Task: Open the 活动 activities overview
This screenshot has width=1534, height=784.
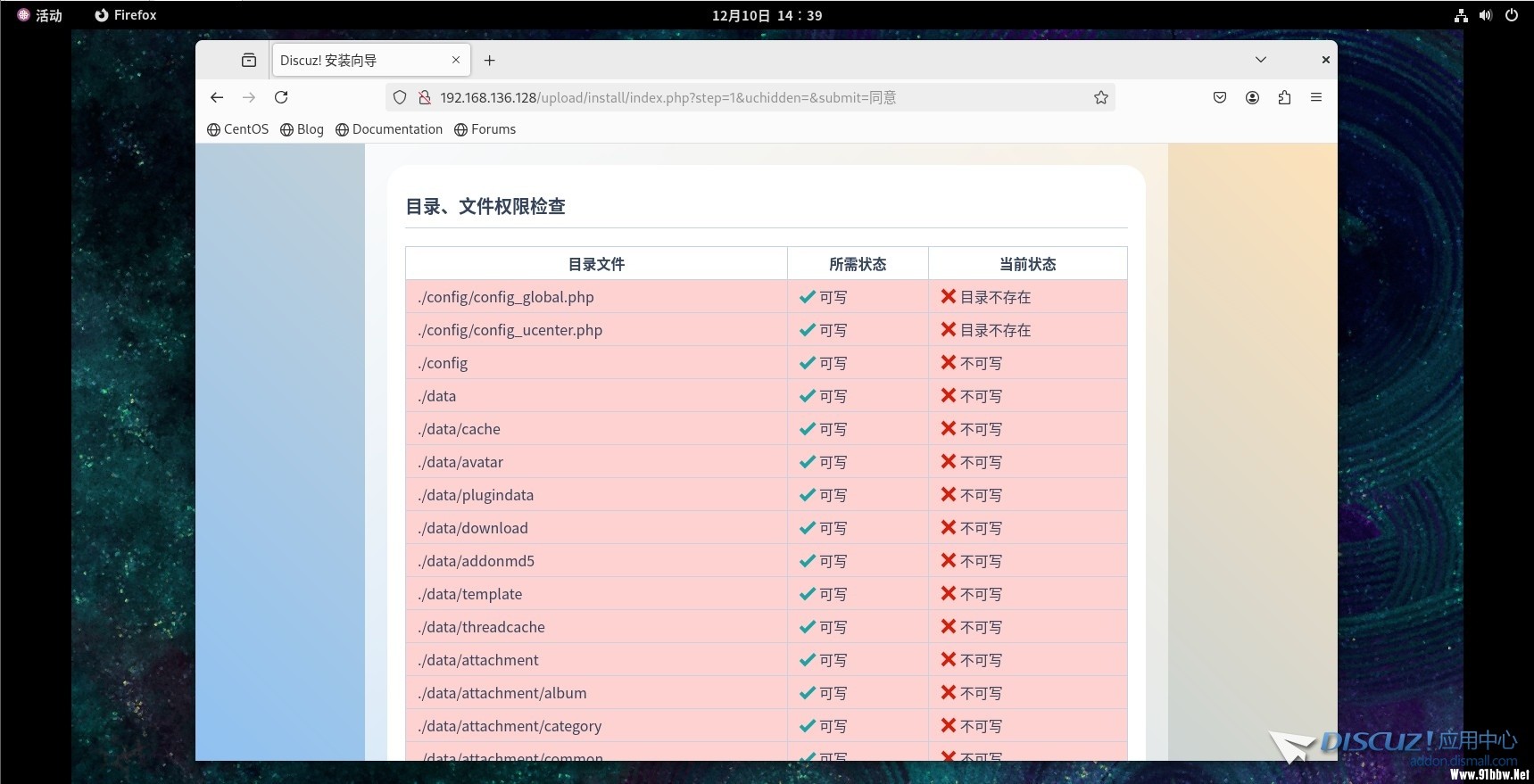Action: click(x=40, y=15)
